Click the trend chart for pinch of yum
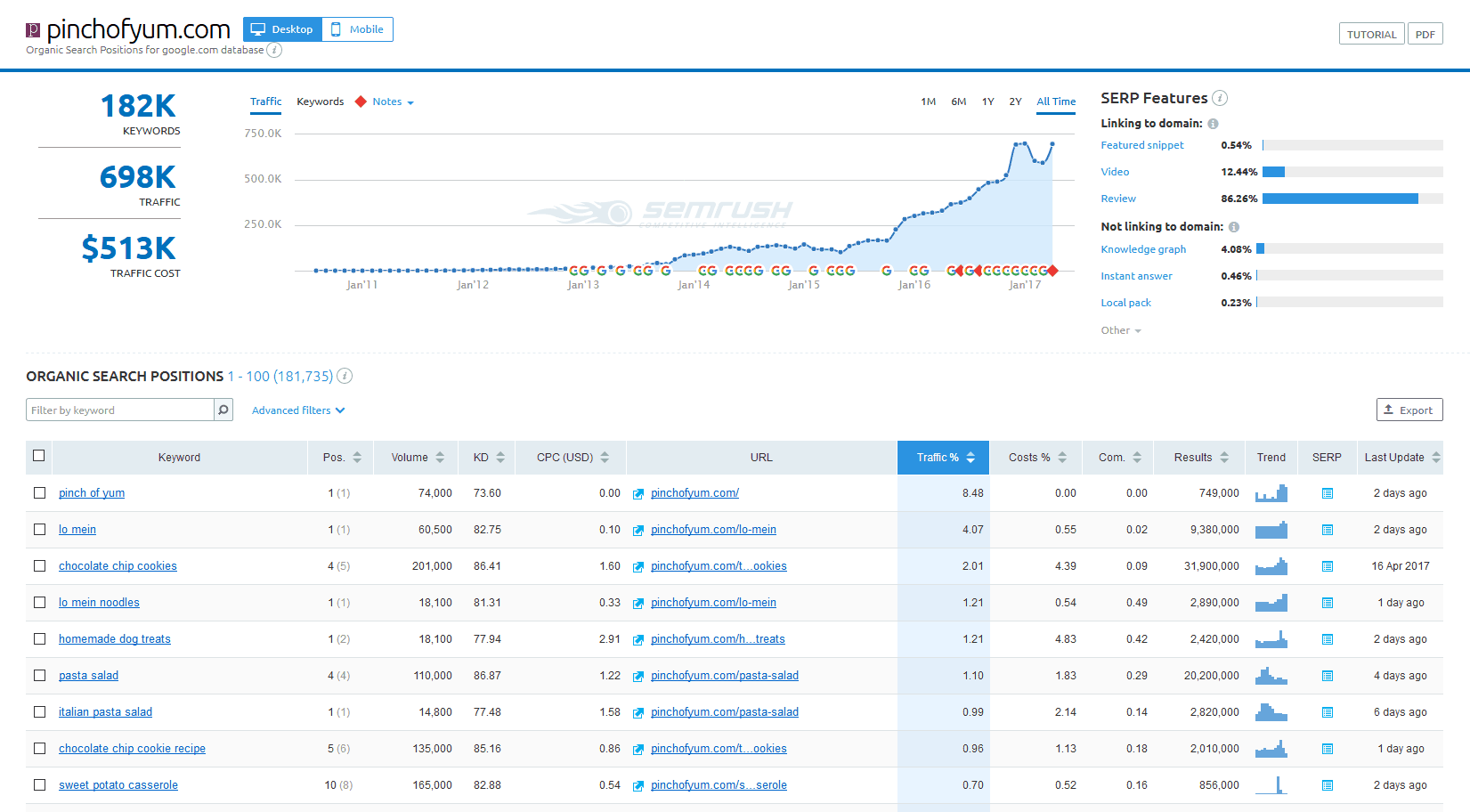Image resolution: width=1470 pixels, height=812 pixels. (1271, 492)
